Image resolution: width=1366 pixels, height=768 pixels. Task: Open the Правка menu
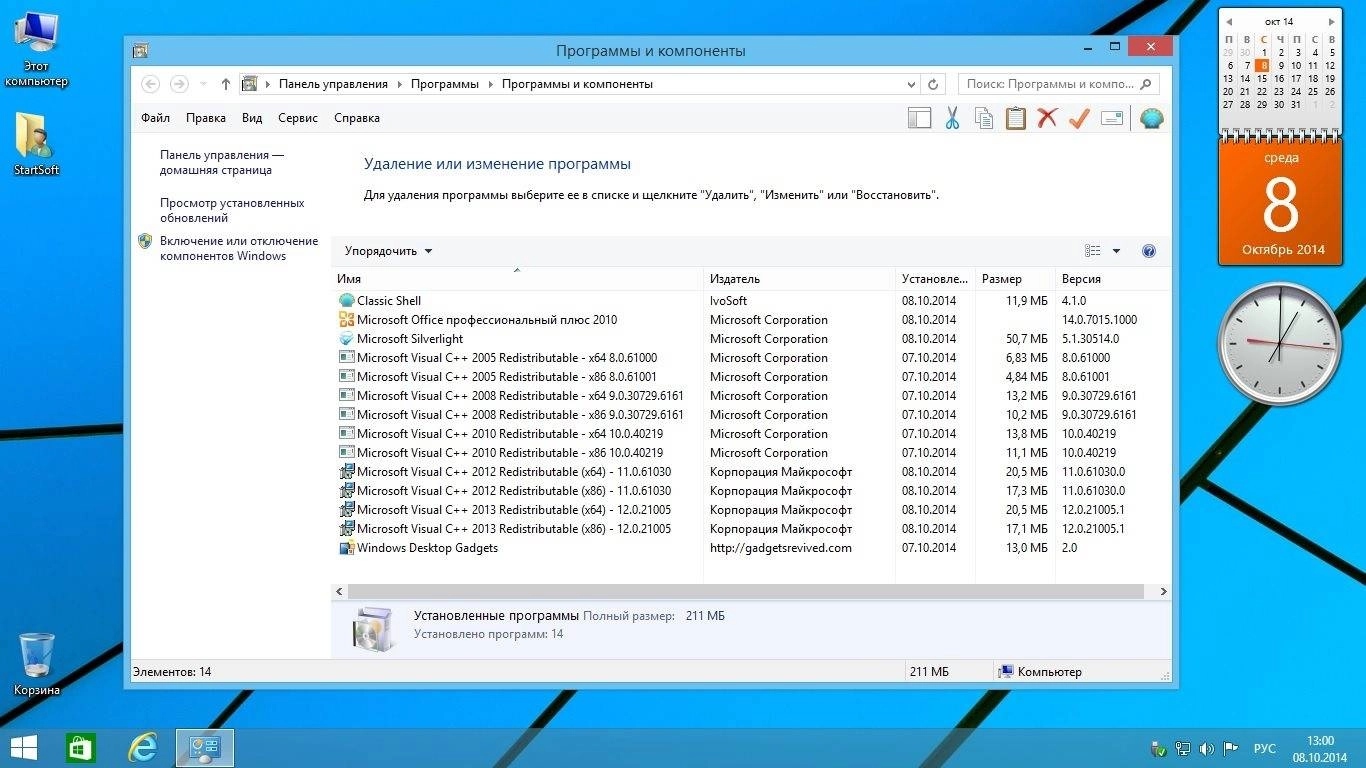[x=205, y=118]
